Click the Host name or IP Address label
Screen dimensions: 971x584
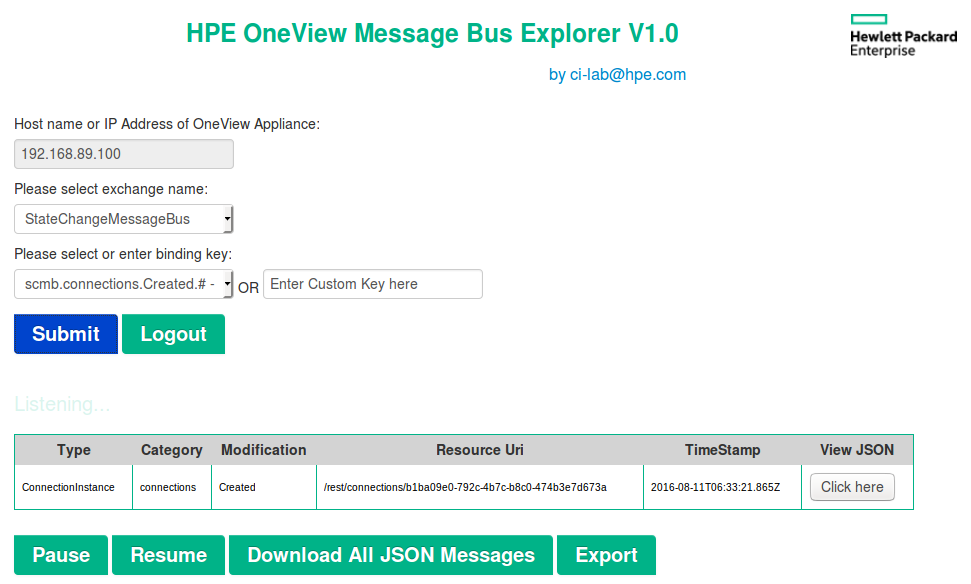167,124
